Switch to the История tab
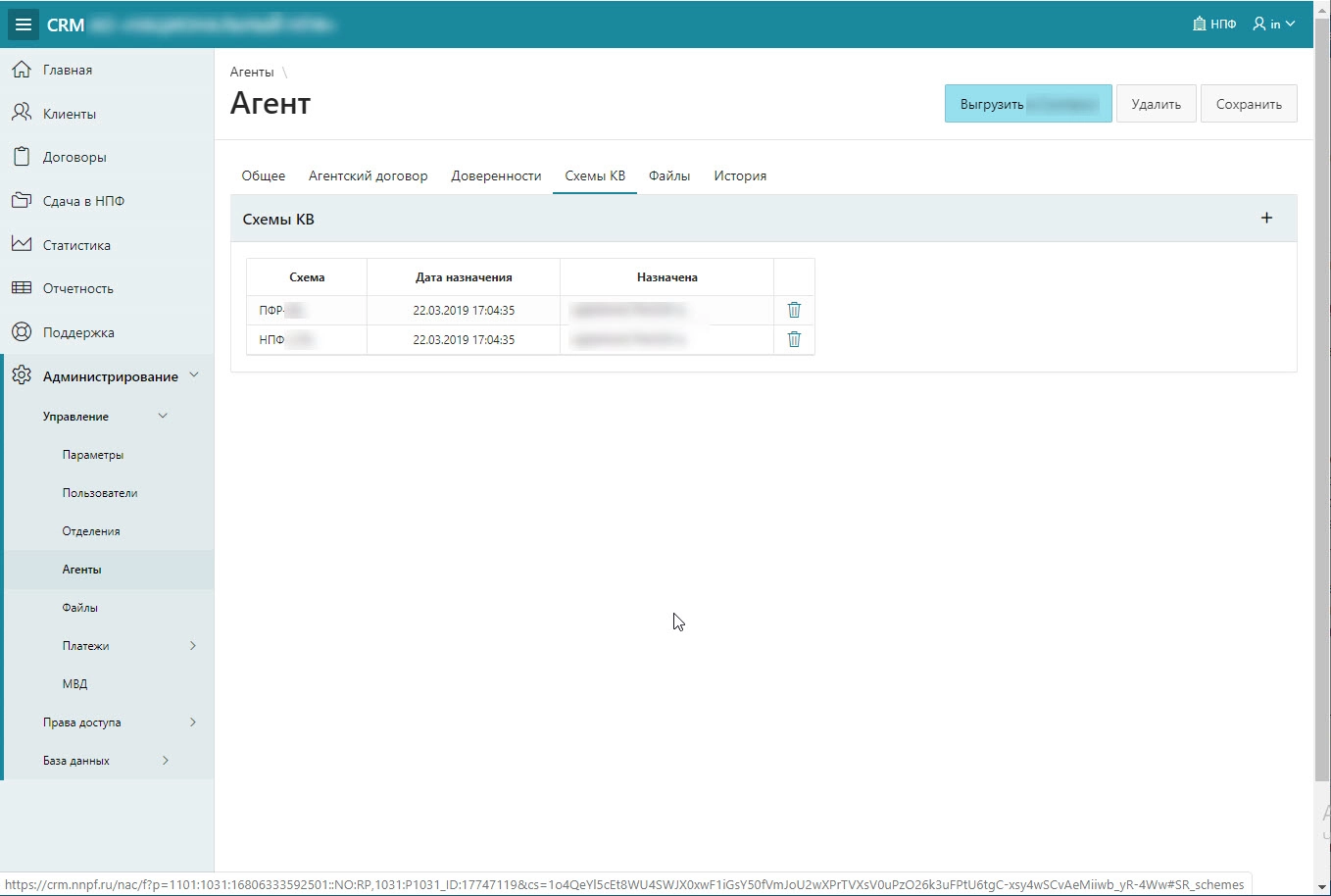Image resolution: width=1331 pixels, height=896 pixels. point(740,175)
